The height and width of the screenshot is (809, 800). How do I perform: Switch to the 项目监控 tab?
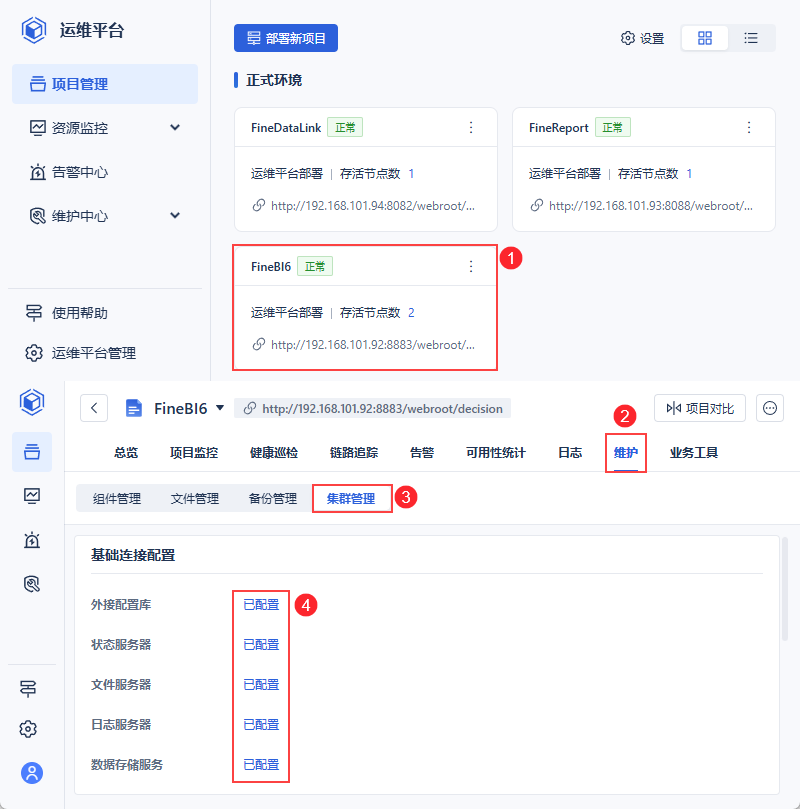pos(194,452)
